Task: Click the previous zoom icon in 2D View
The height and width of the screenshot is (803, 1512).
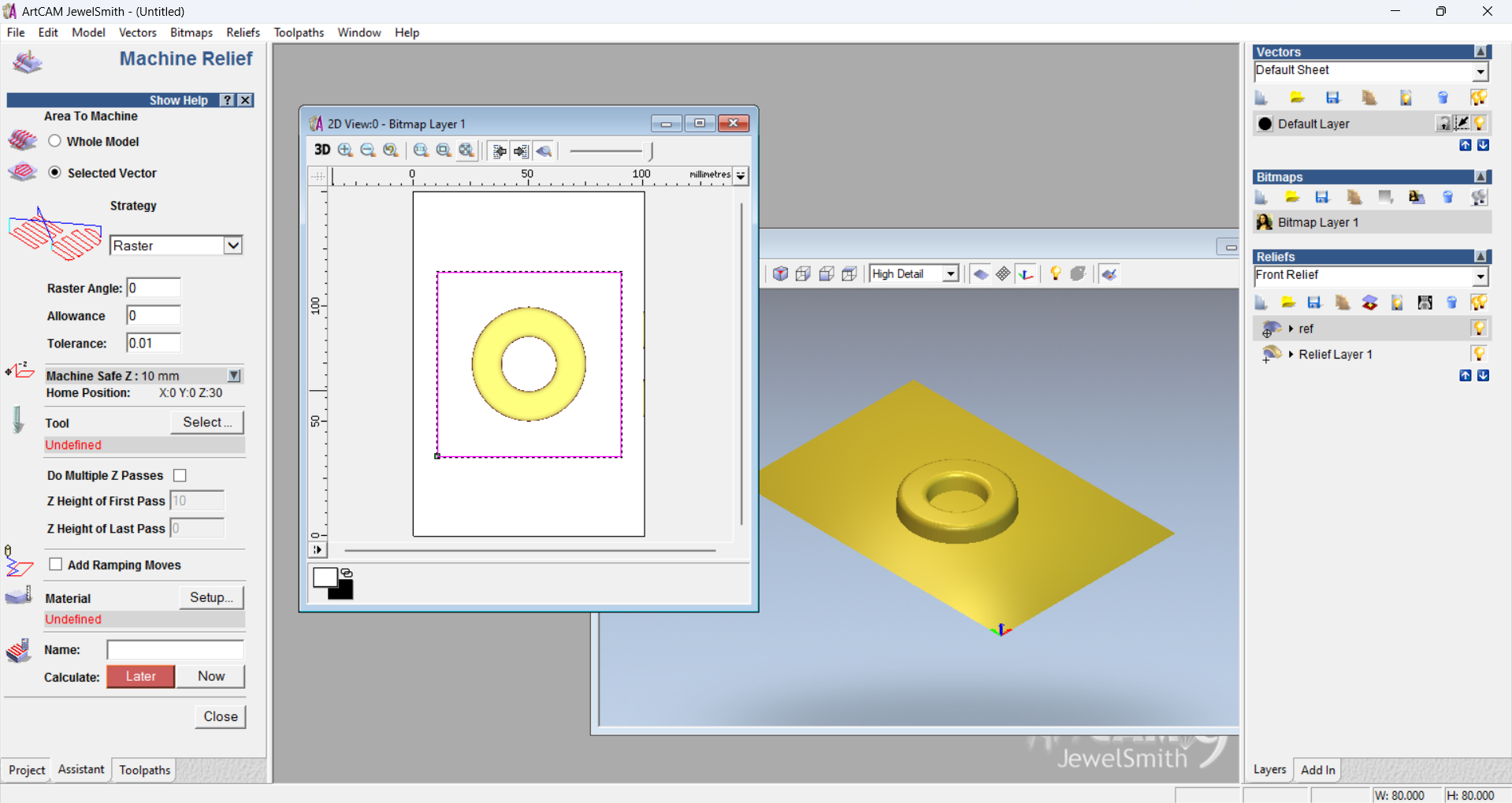Action: coord(391,151)
